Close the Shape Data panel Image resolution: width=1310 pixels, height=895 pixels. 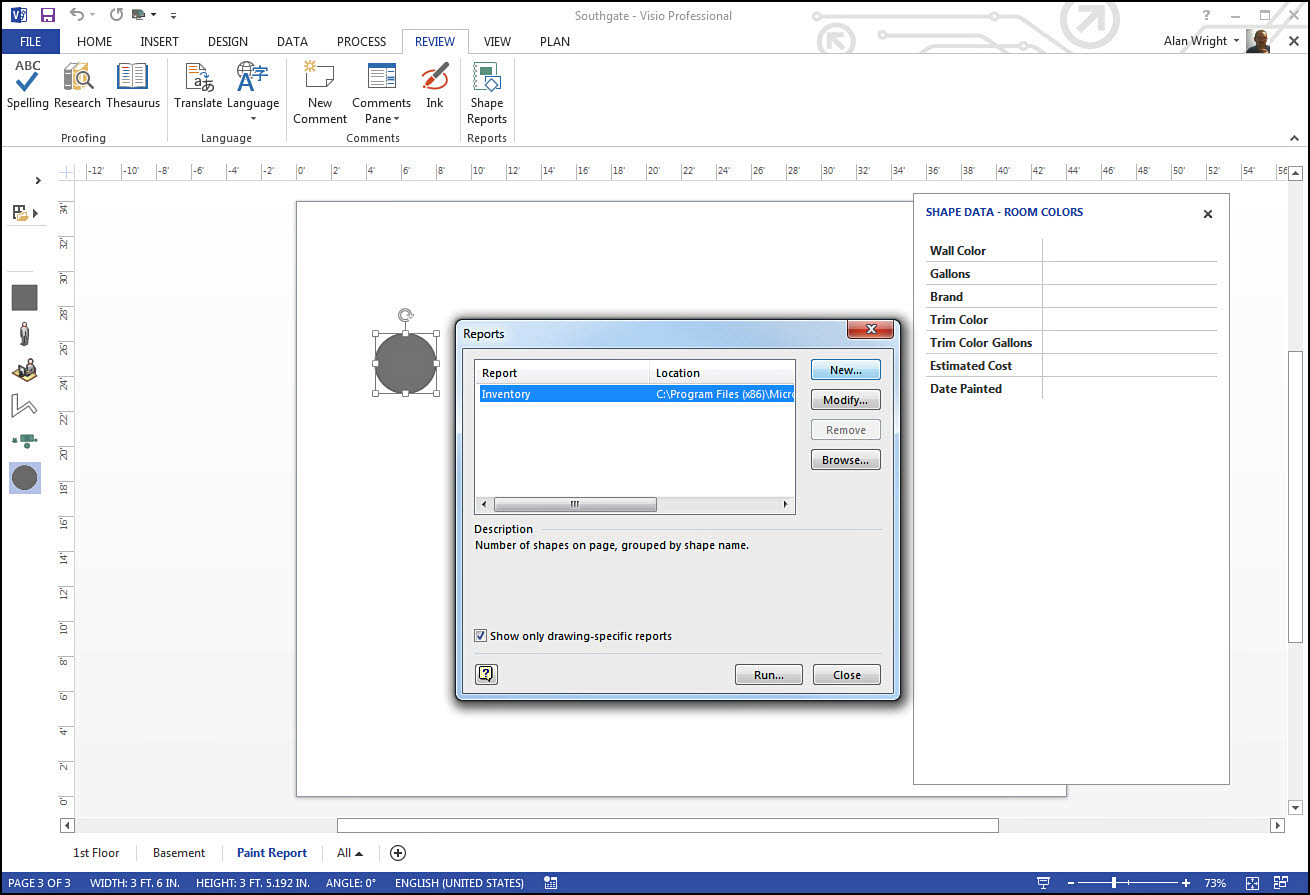pyautogui.click(x=1208, y=214)
